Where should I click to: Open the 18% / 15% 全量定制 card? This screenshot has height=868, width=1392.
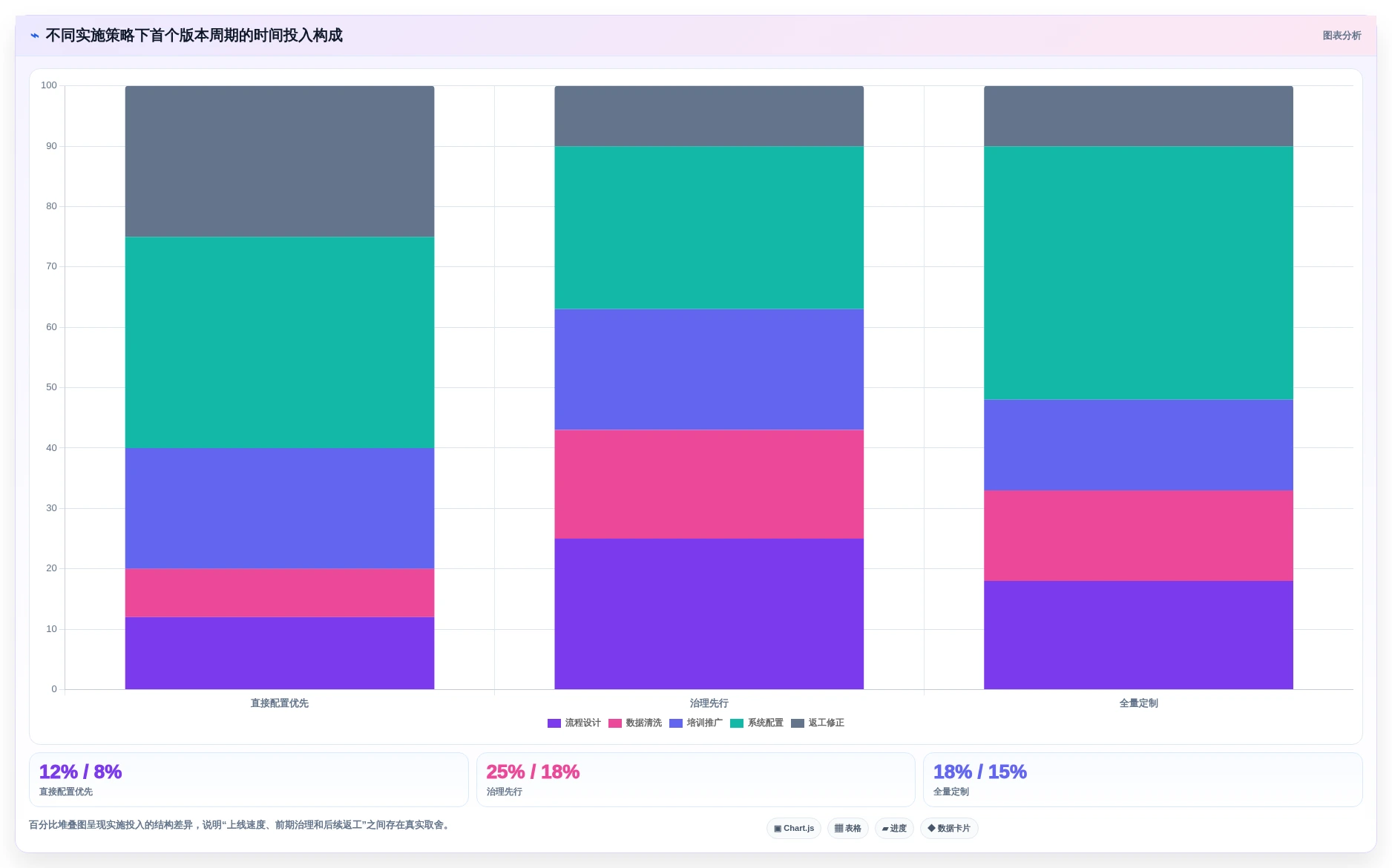pos(1143,780)
